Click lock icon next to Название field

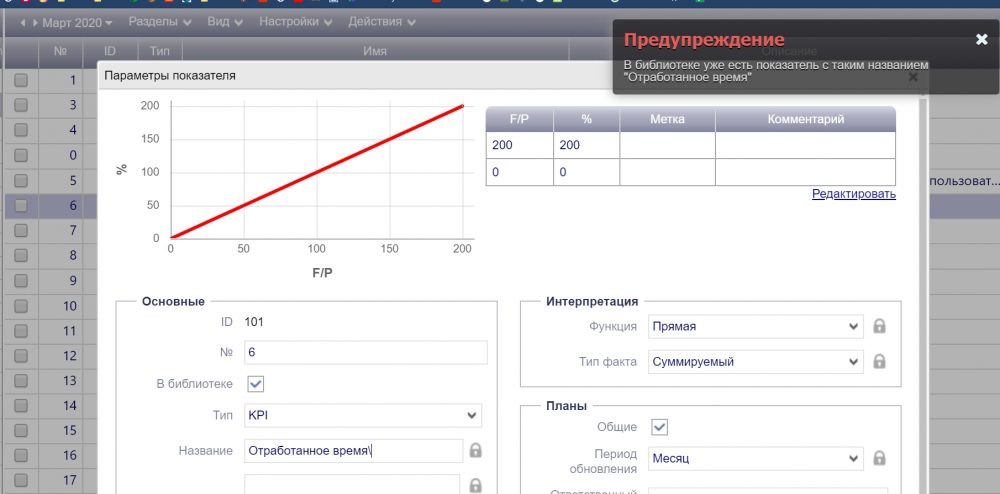tap(475, 451)
